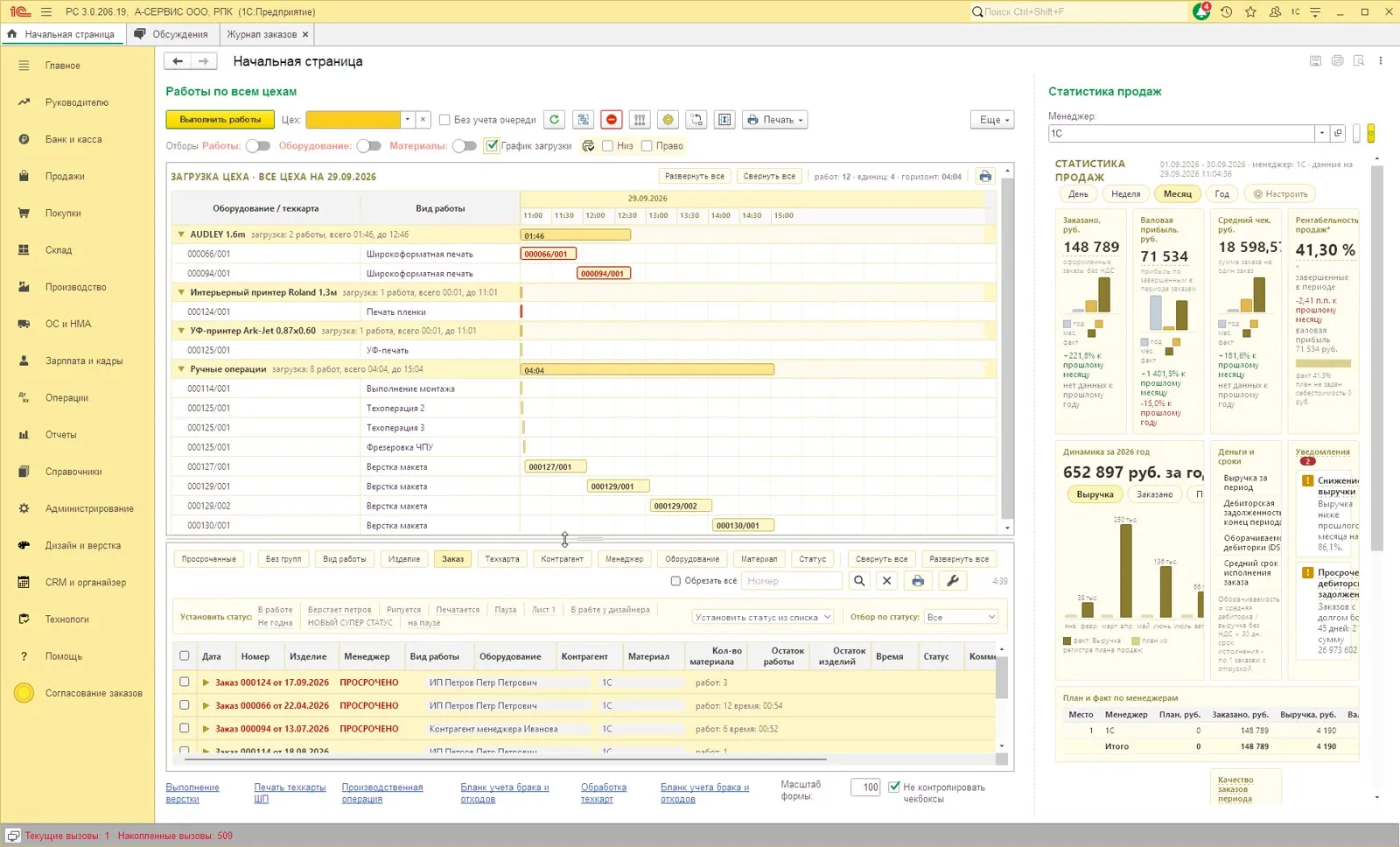
Task: Open Установить статус из списка dropdown
Action: 762,617
